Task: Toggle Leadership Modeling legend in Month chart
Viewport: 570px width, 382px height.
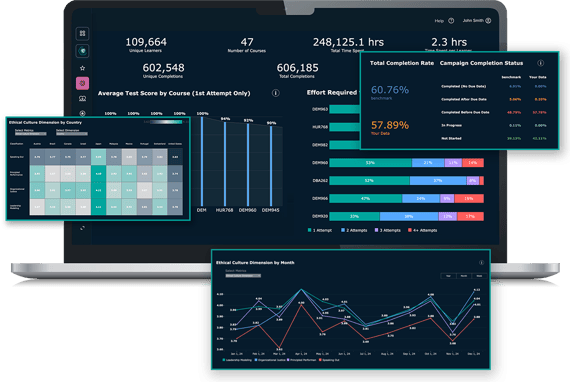Action: (237, 360)
